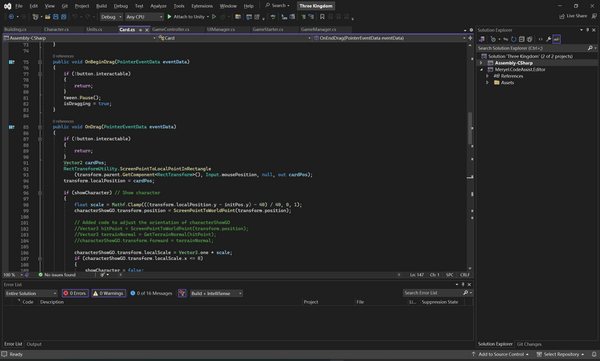Image resolution: width=600 pixels, height=361 pixels.
Task: Click the Refresh icon in Solution Explorer
Action: (514, 39)
